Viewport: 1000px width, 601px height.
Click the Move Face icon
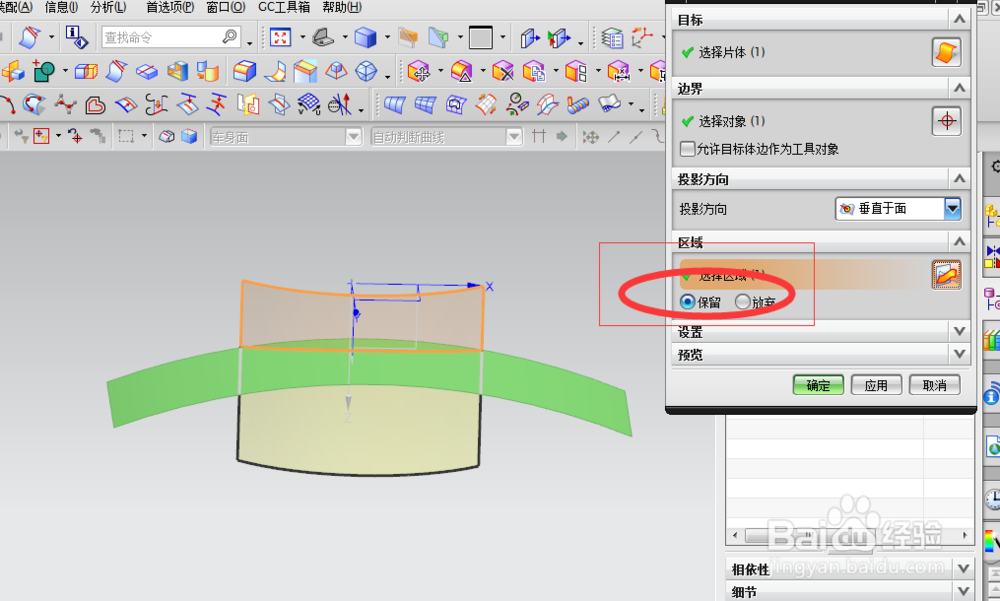419,71
